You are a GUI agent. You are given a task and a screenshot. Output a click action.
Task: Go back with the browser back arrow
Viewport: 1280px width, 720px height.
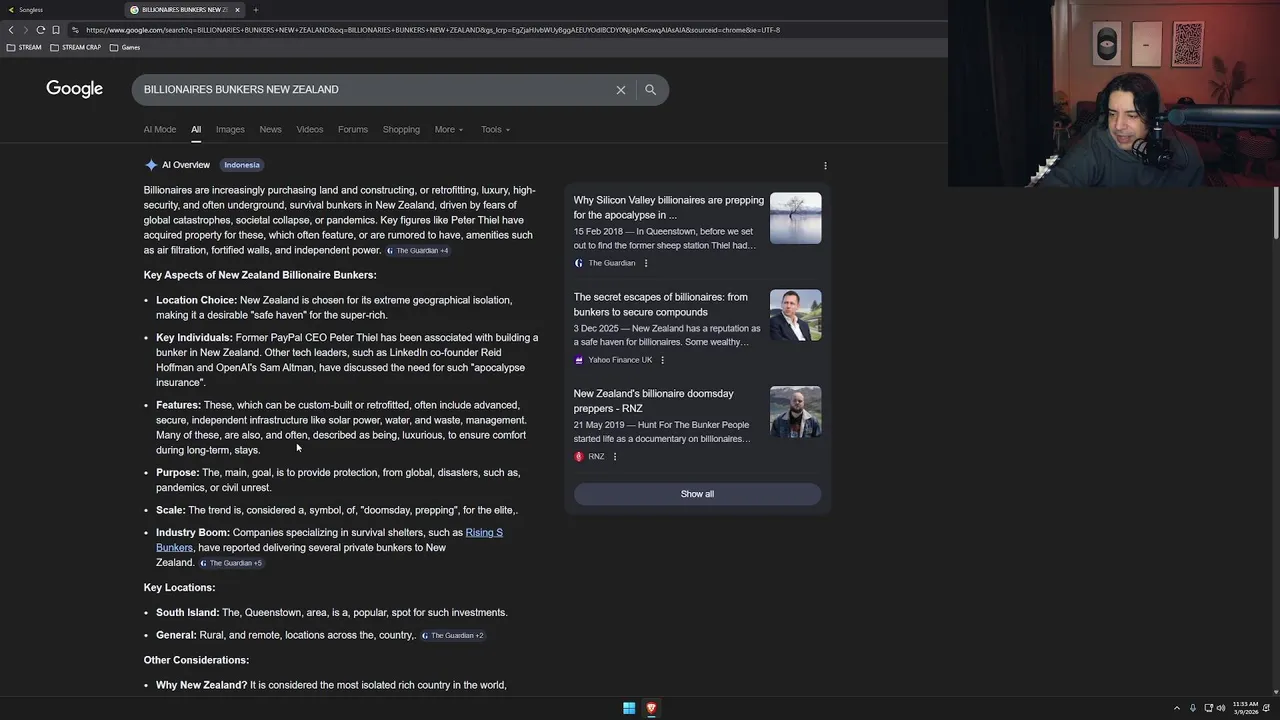pyautogui.click(x=11, y=30)
